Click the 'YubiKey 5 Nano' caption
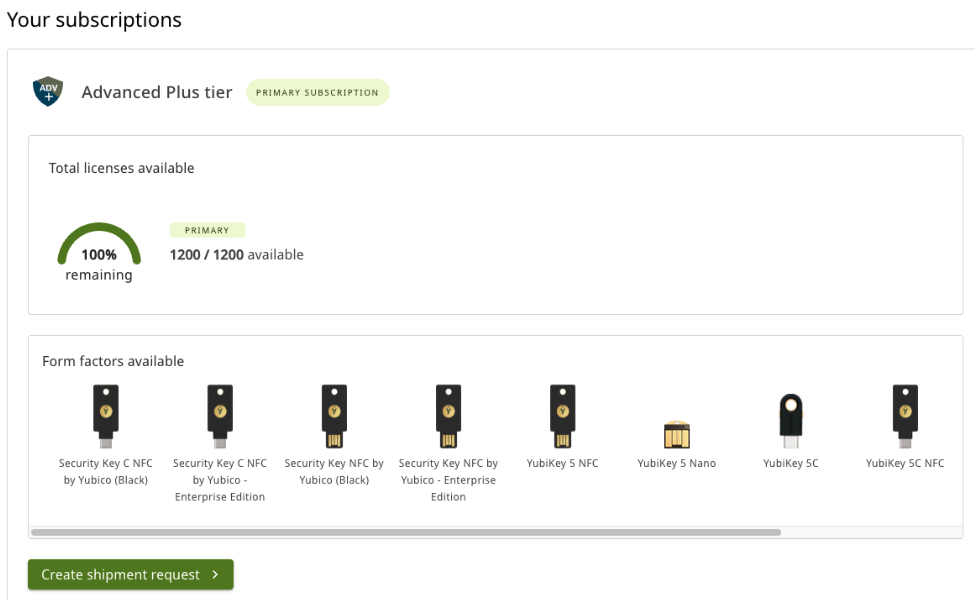This screenshot has width=977, height=601. pos(677,463)
